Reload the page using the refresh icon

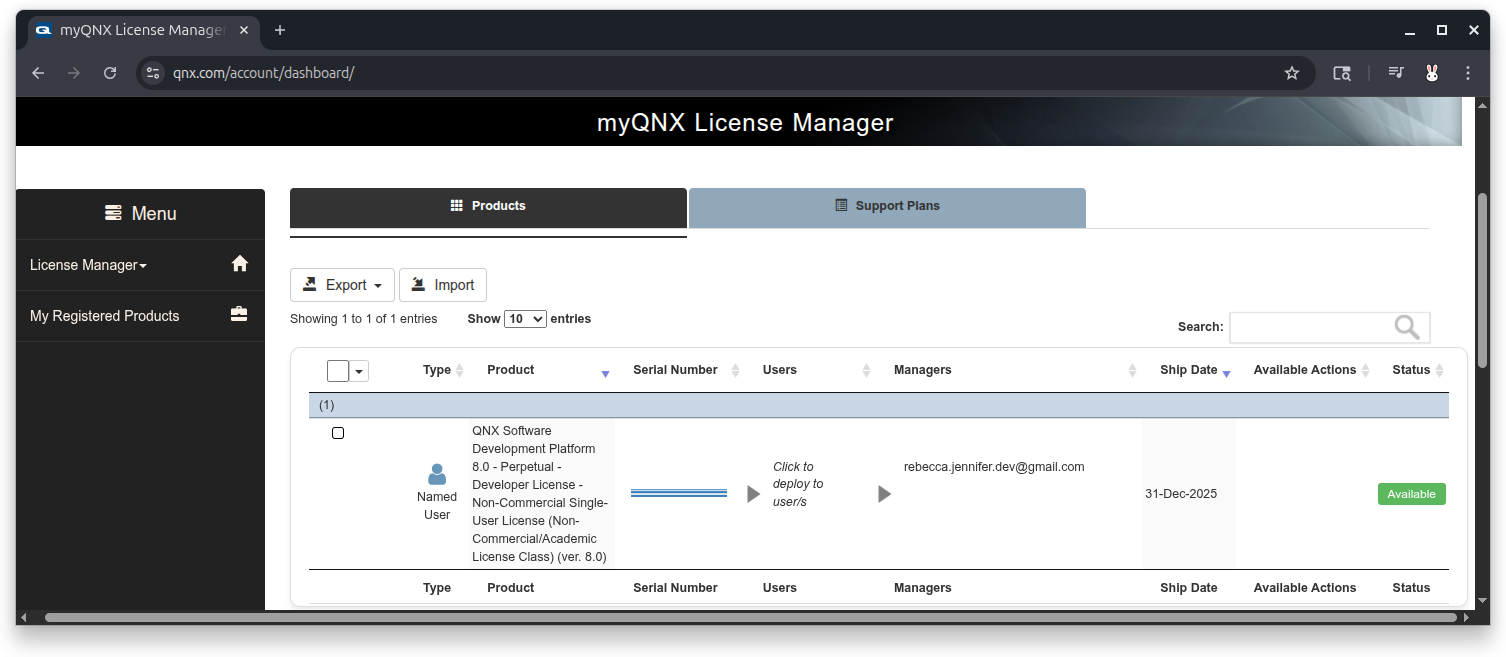point(110,73)
